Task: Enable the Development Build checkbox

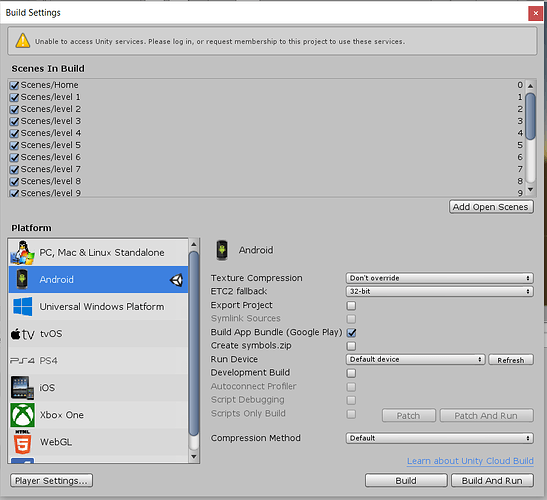Action: coord(351,373)
